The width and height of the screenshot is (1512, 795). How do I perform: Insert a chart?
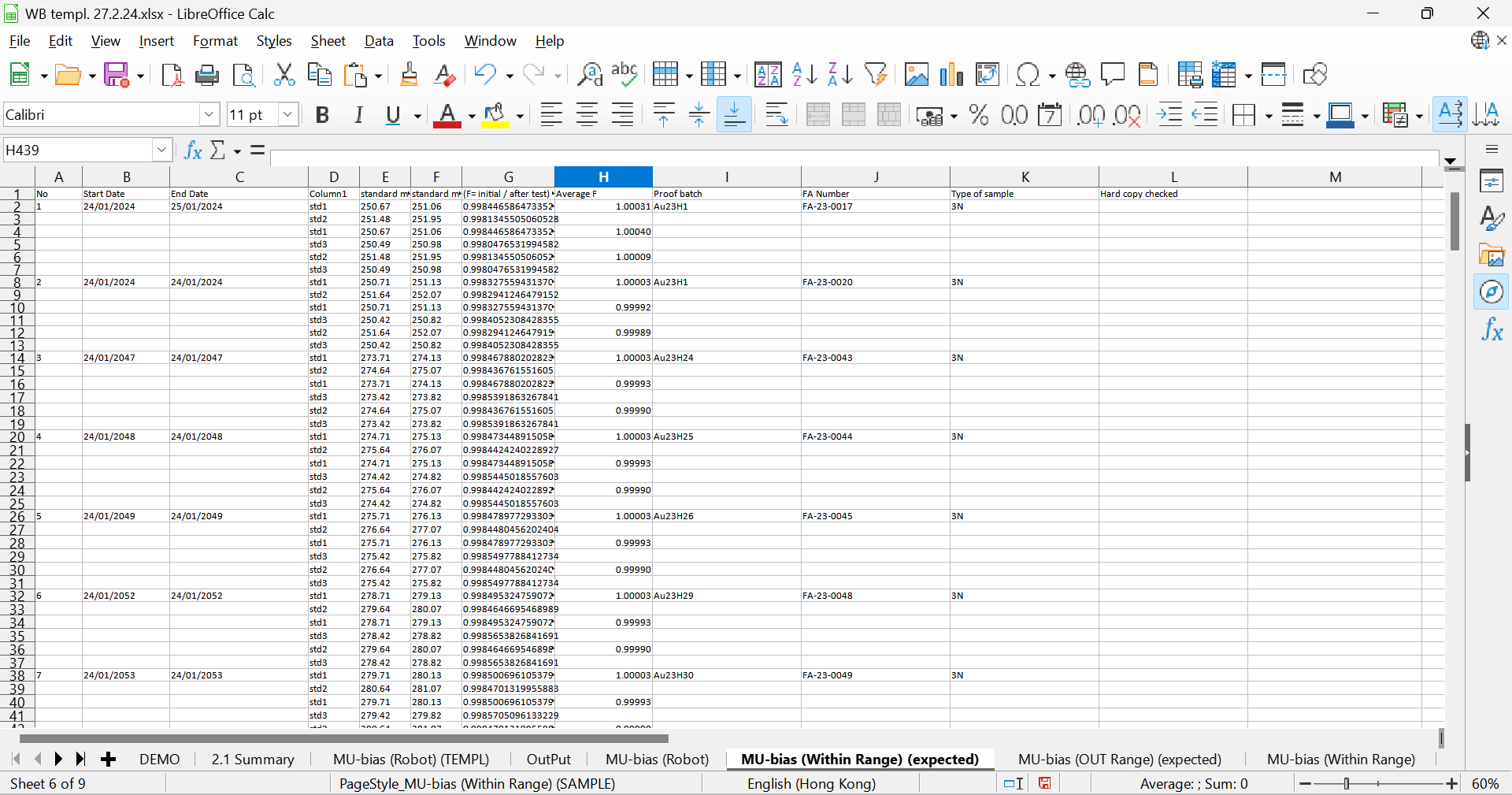point(951,75)
